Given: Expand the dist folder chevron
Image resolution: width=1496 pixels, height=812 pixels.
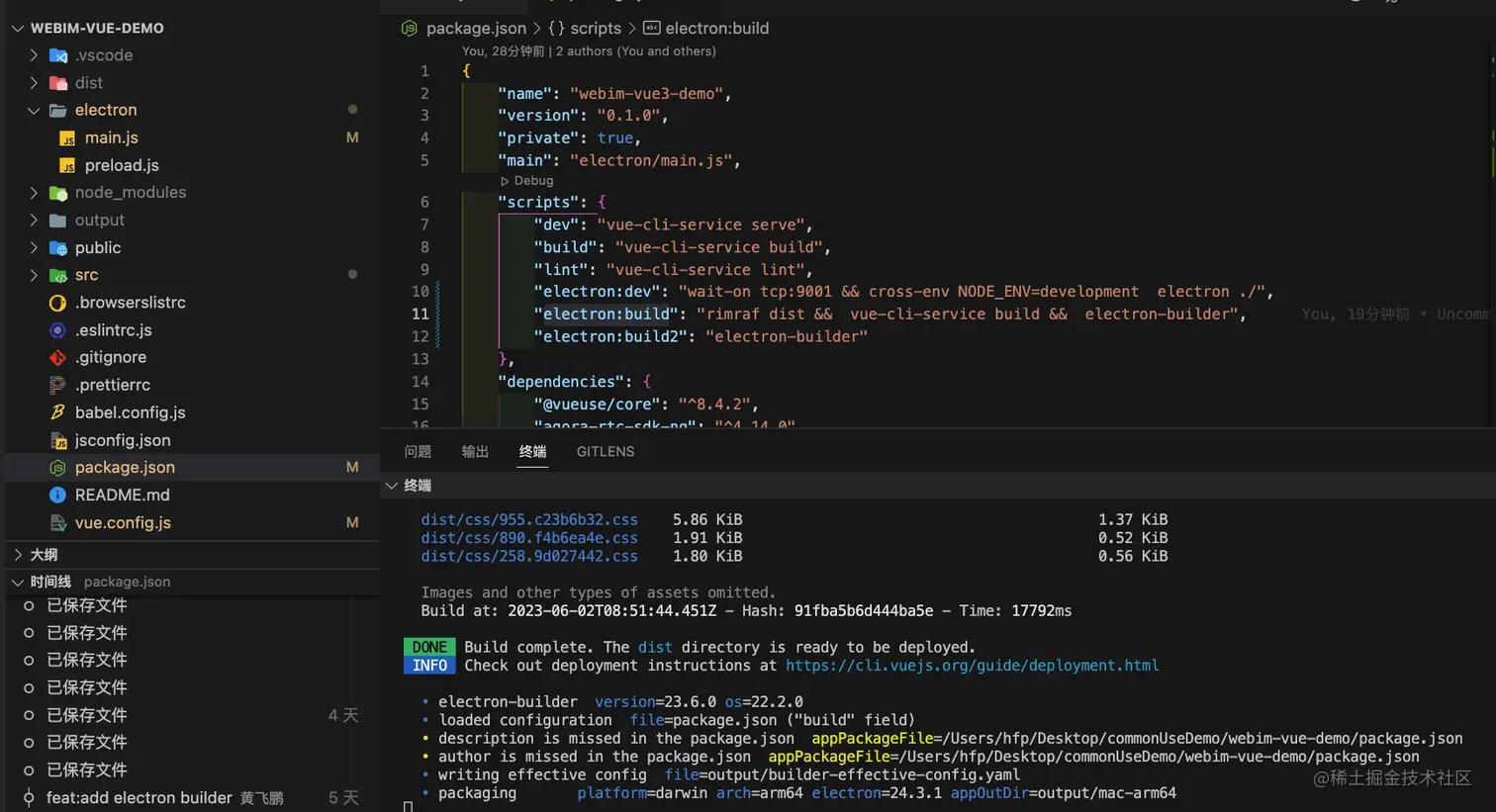Looking at the screenshot, I should [x=34, y=83].
